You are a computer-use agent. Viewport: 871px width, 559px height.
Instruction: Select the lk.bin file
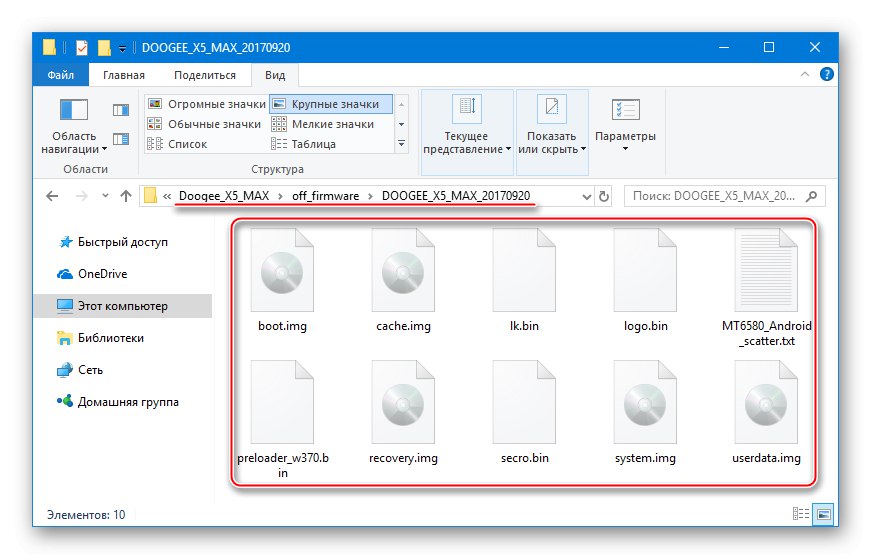point(524,281)
